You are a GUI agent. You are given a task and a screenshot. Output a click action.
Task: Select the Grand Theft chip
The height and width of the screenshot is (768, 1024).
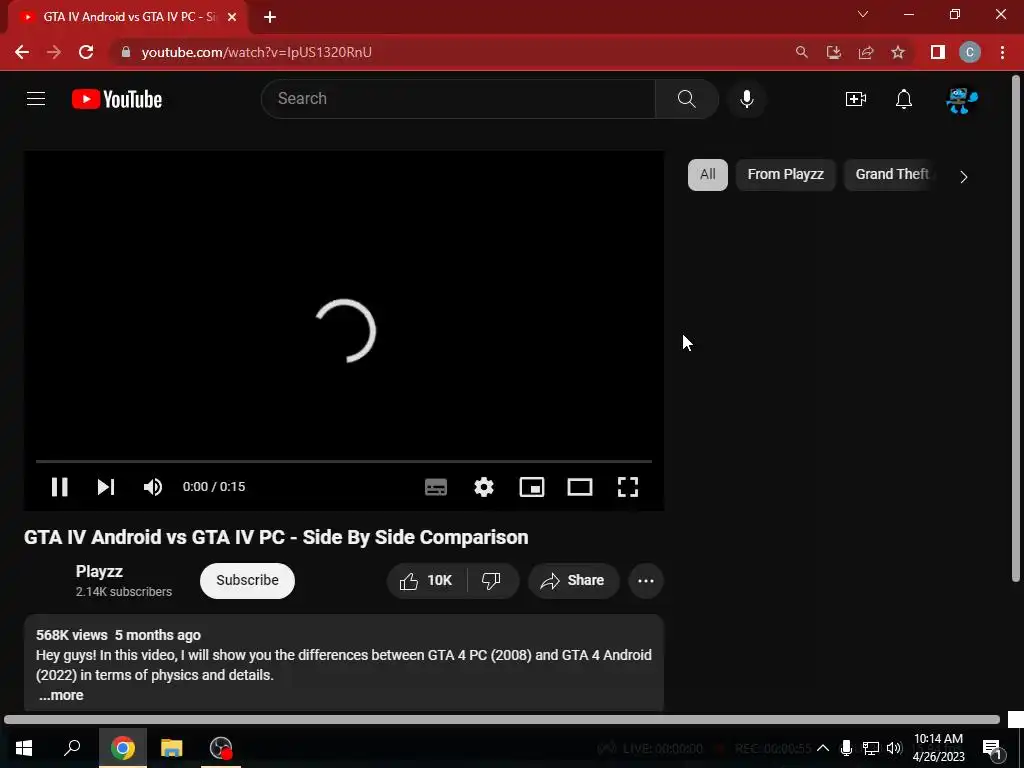click(x=892, y=175)
